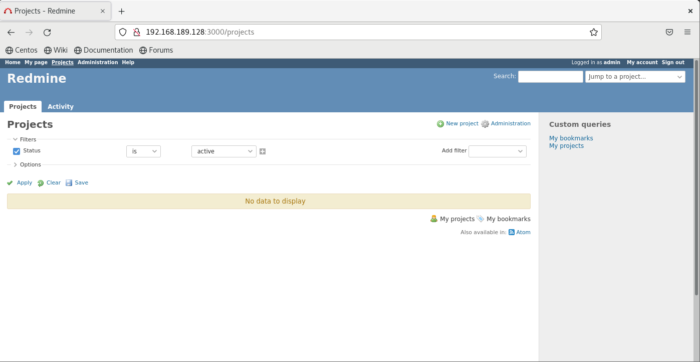Click the Atom link text
The height and width of the screenshot is (362, 700).
pyautogui.click(x=523, y=232)
